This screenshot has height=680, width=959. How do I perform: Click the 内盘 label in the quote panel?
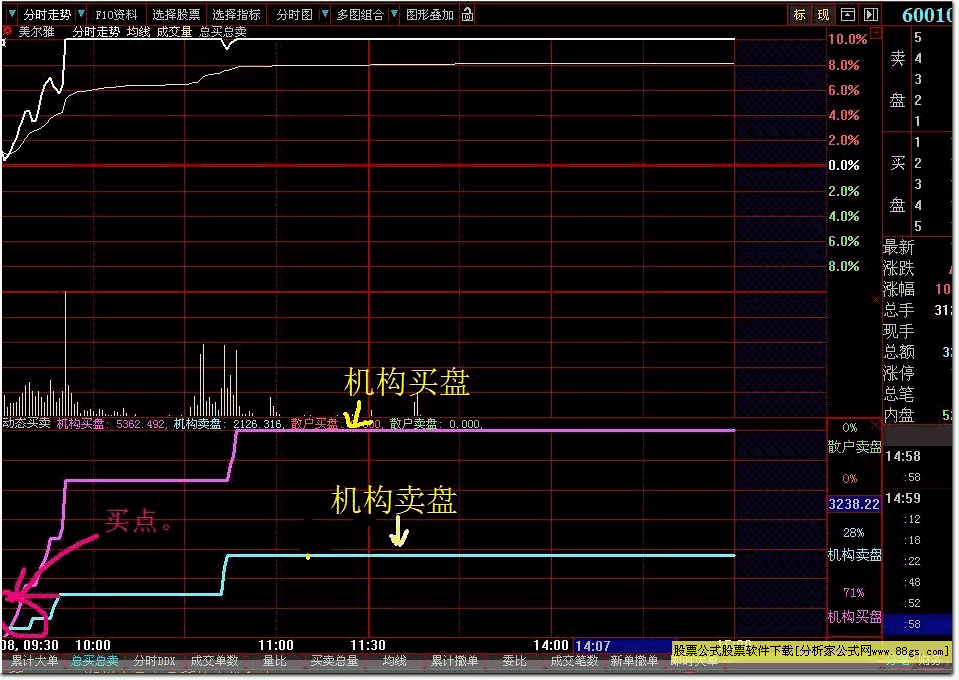[x=898, y=415]
